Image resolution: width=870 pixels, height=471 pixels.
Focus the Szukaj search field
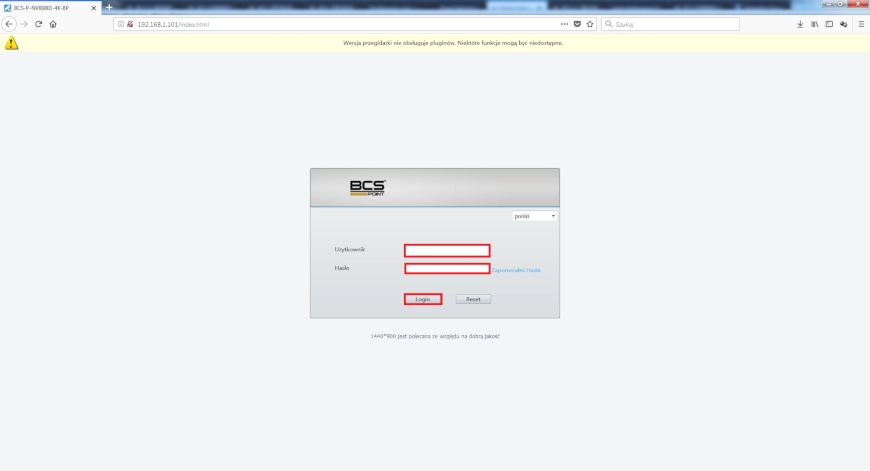click(x=670, y=24)
